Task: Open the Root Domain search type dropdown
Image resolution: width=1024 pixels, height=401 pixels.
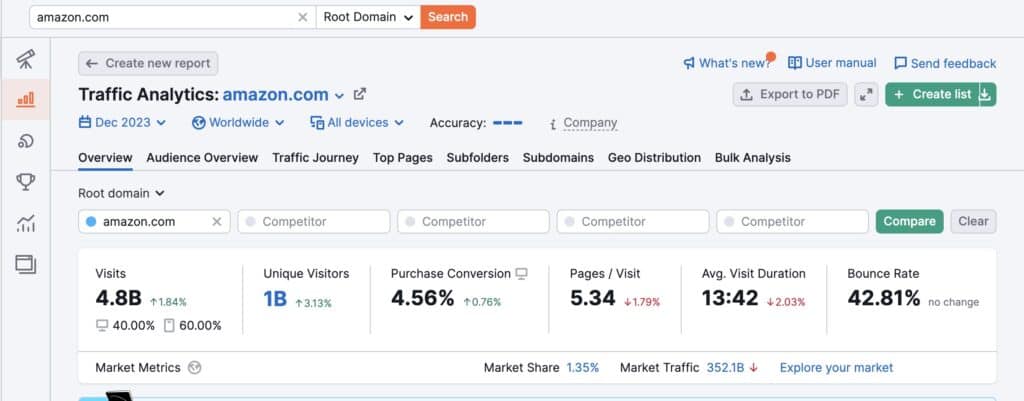Action: [x=368, y=17]
